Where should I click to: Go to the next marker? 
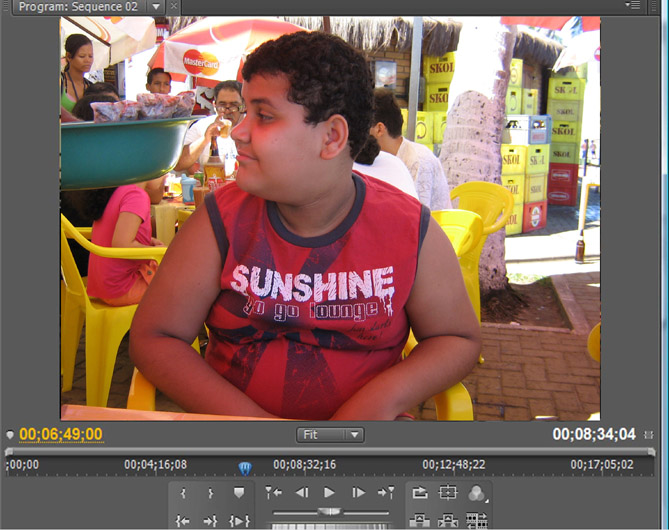coord(386,493)
